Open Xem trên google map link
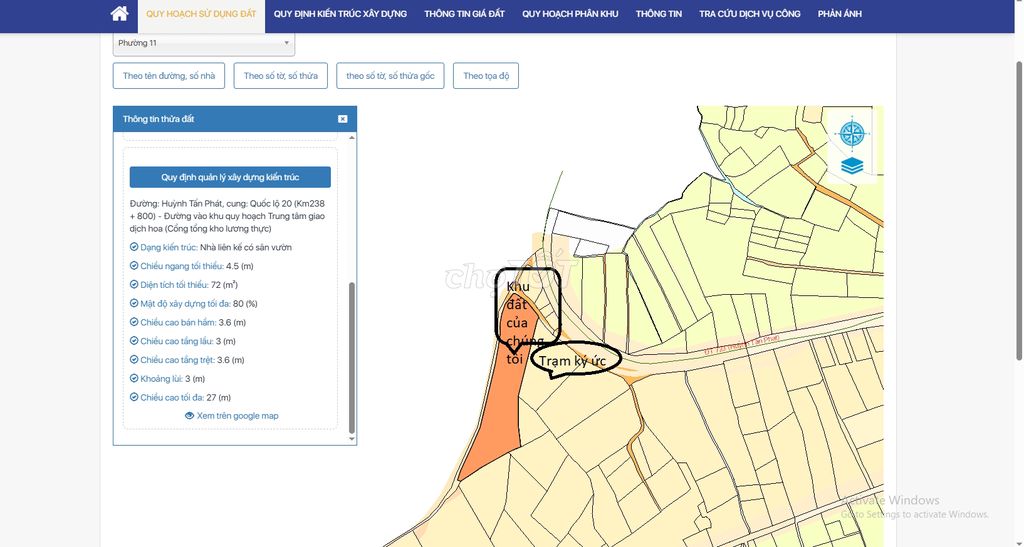This screenshot has height=547, width=1024. point(237,416)
